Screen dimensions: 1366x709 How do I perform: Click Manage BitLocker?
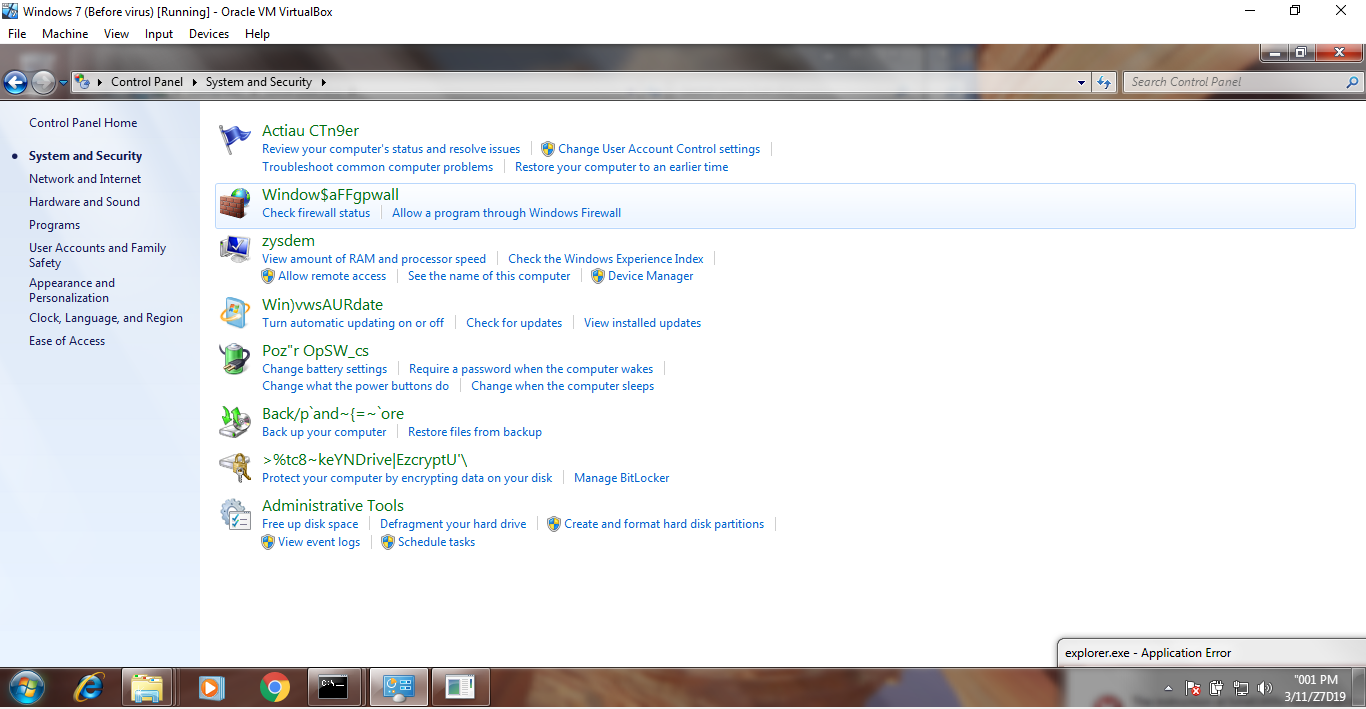click(x=622, y=478)
